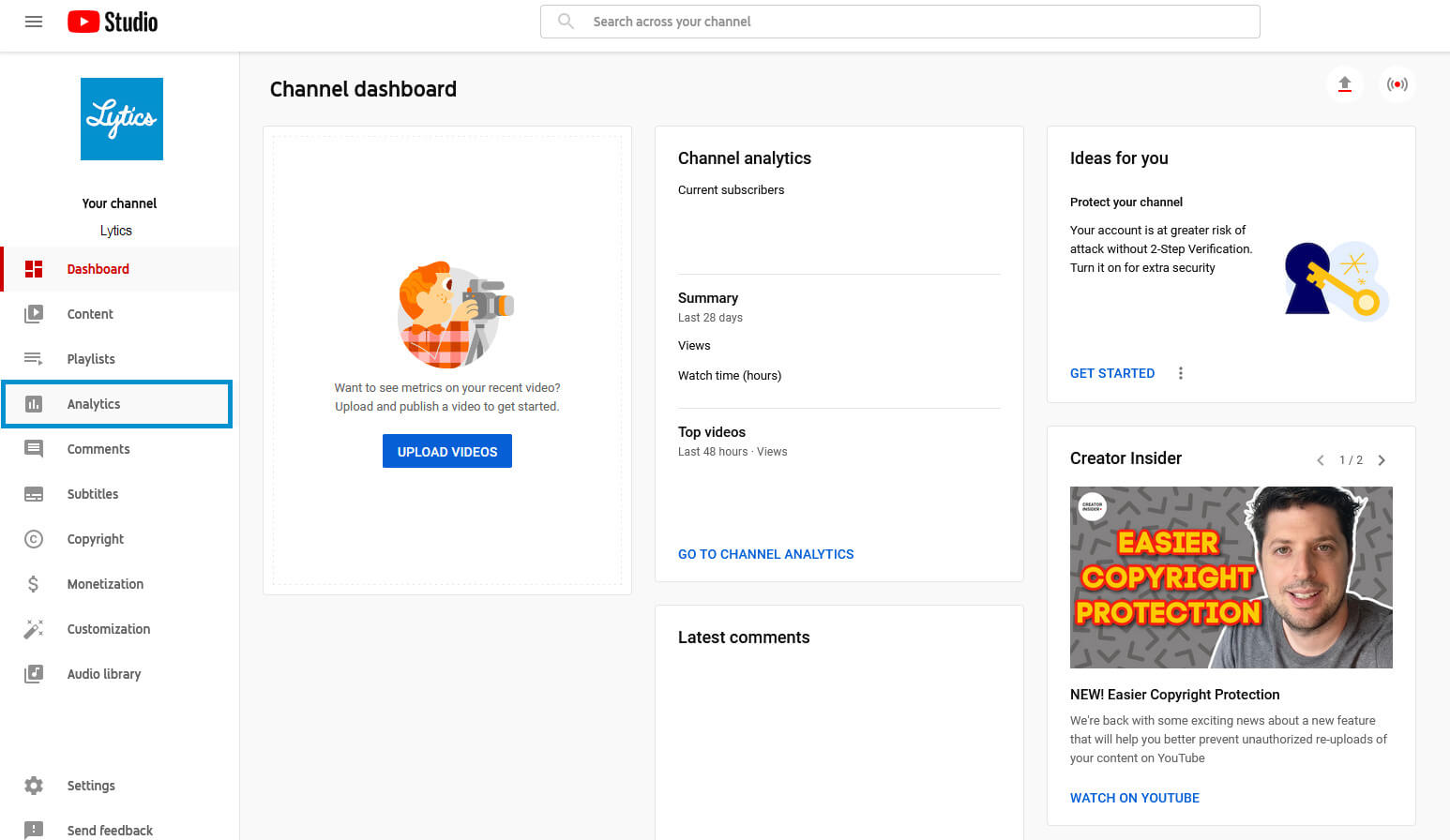Open the three-dot menu beside GET STARTED
Viewport: 1450px width, 840px height.
click(x=1180, y=373)
